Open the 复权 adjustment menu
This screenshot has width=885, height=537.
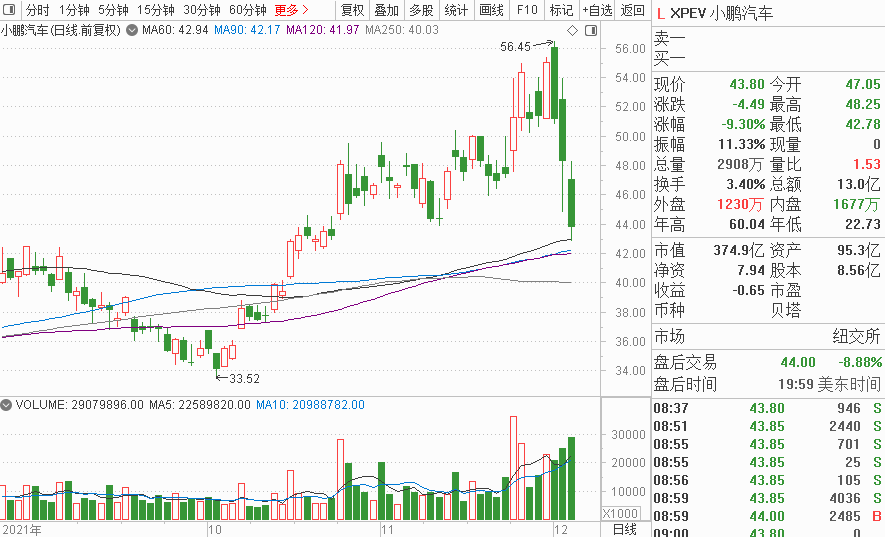(353, 10)
